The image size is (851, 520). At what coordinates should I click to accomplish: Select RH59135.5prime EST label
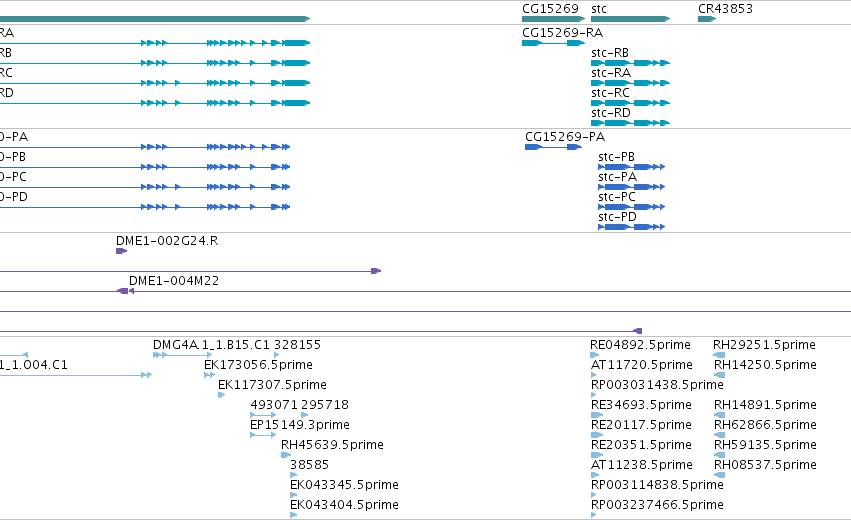(x=765, y=445)
